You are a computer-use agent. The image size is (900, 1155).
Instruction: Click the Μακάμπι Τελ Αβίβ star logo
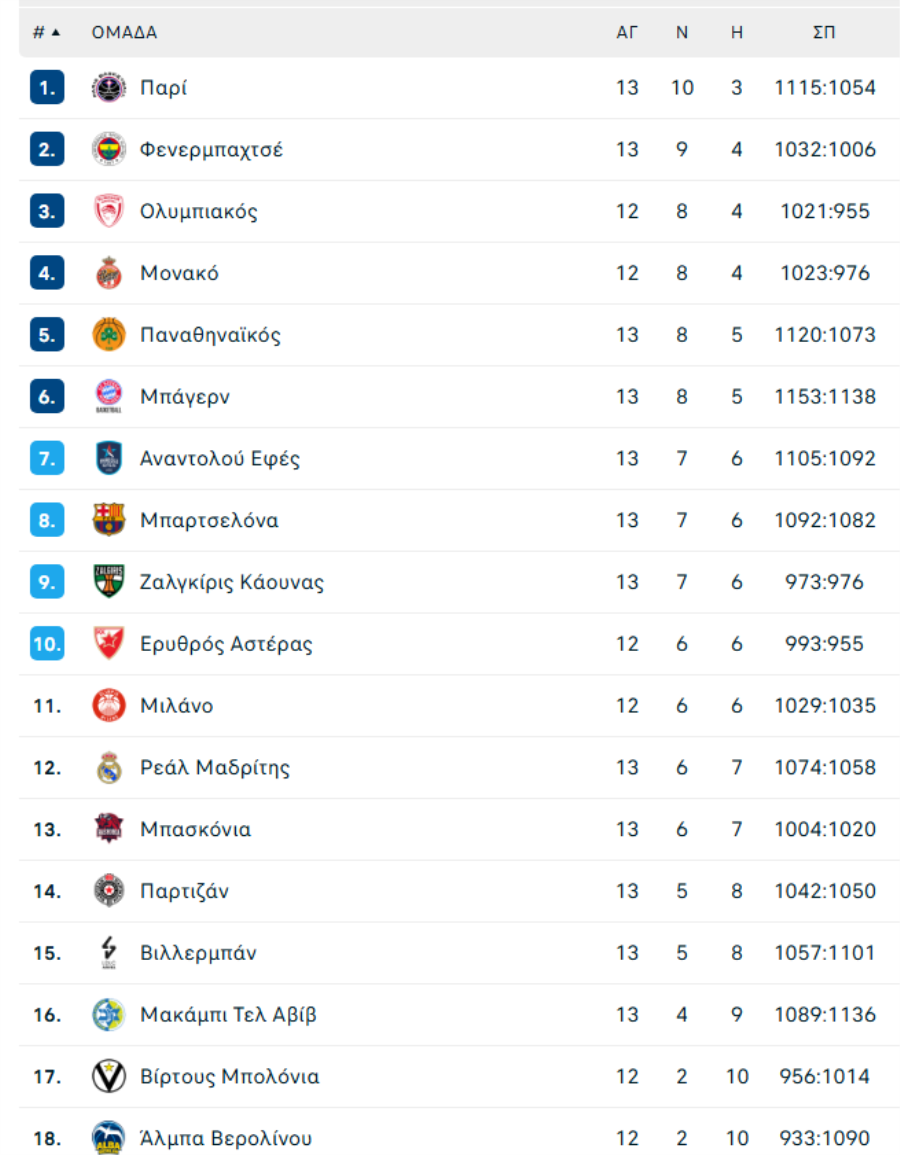[109, 1014]
